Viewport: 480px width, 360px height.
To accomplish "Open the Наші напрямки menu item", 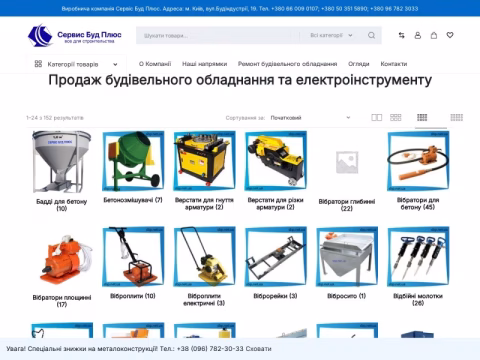I will coord(204,64).
